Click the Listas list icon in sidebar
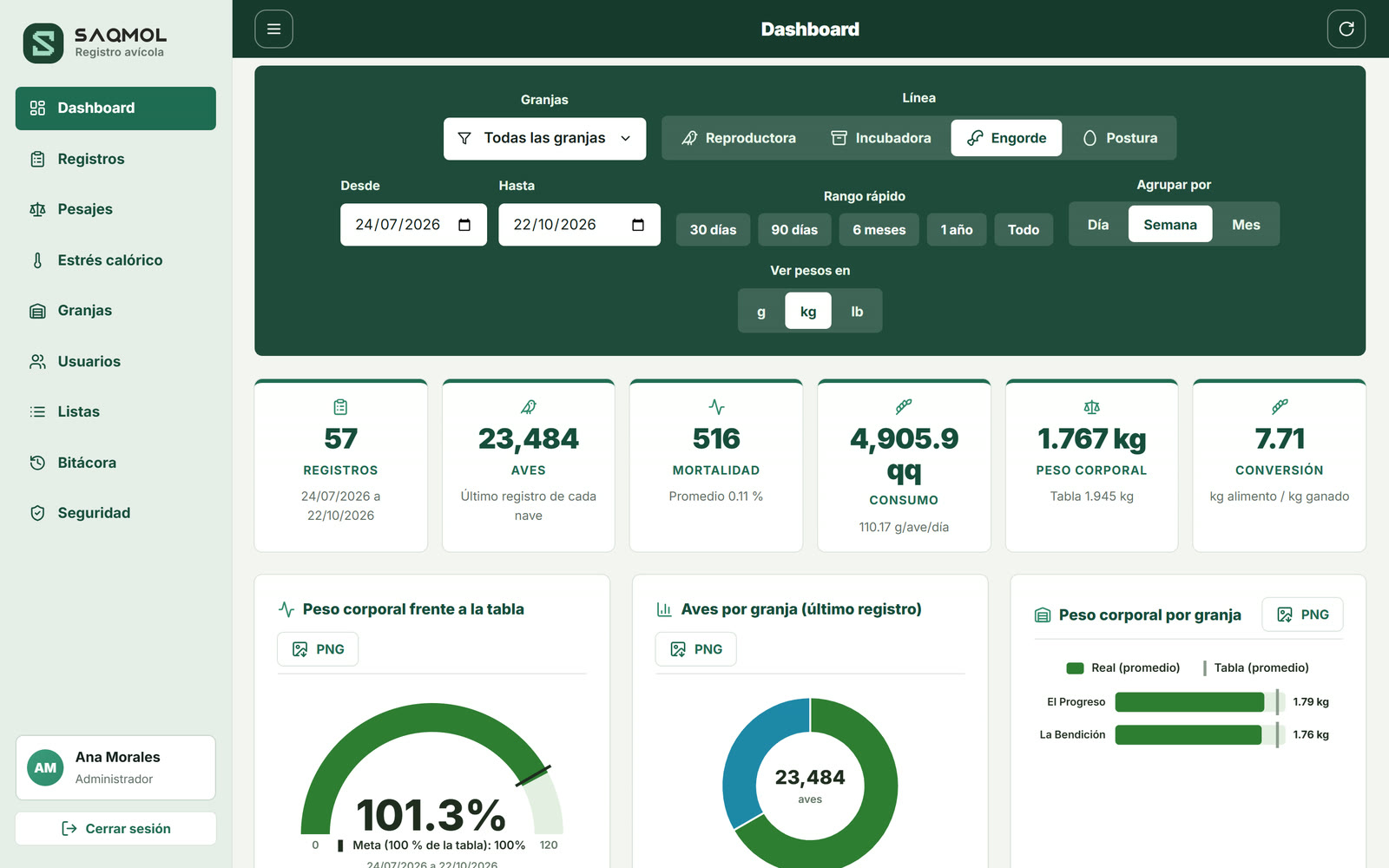This screenshot has height=868, width=1389. pos(37,411)
